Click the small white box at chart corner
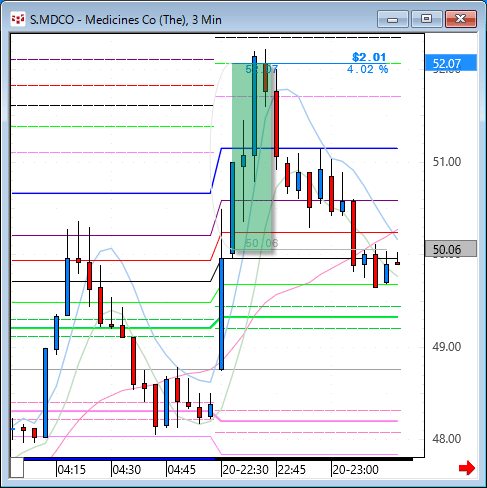 point(17,468)
